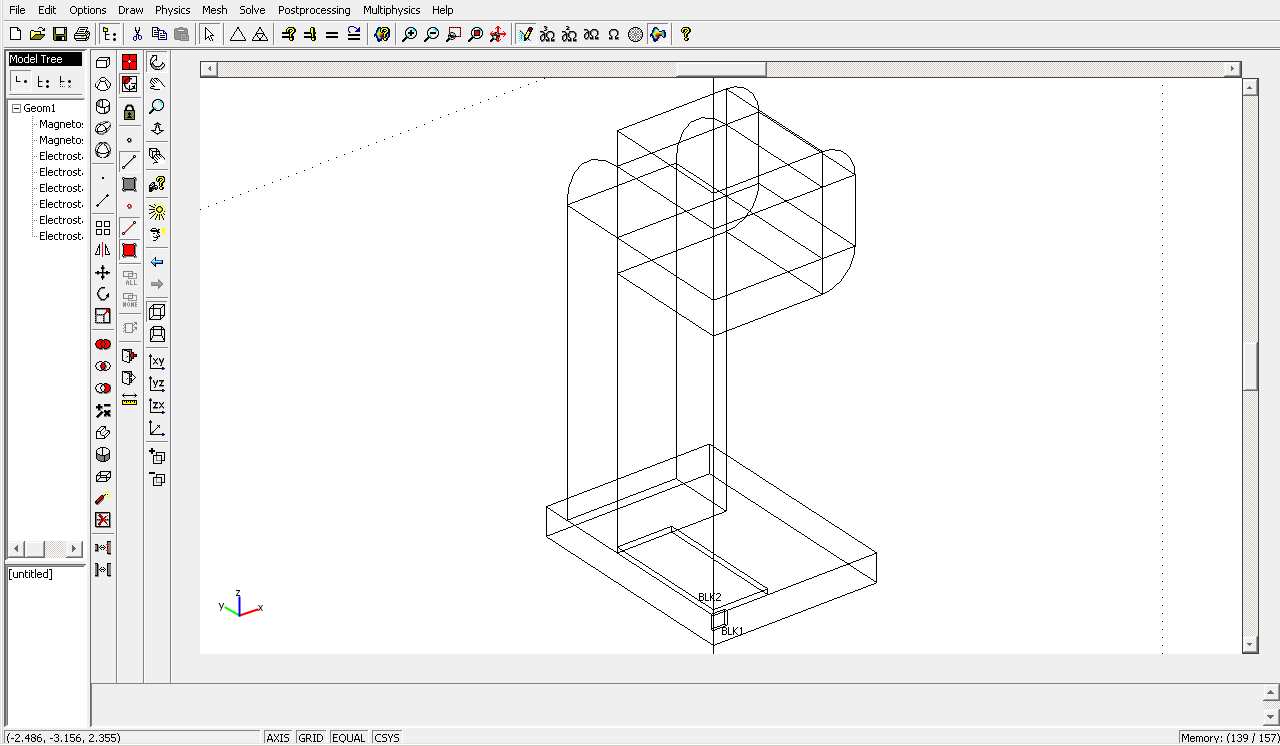
Task: Toggle the Headlight icon
Action: pos(157,234)
